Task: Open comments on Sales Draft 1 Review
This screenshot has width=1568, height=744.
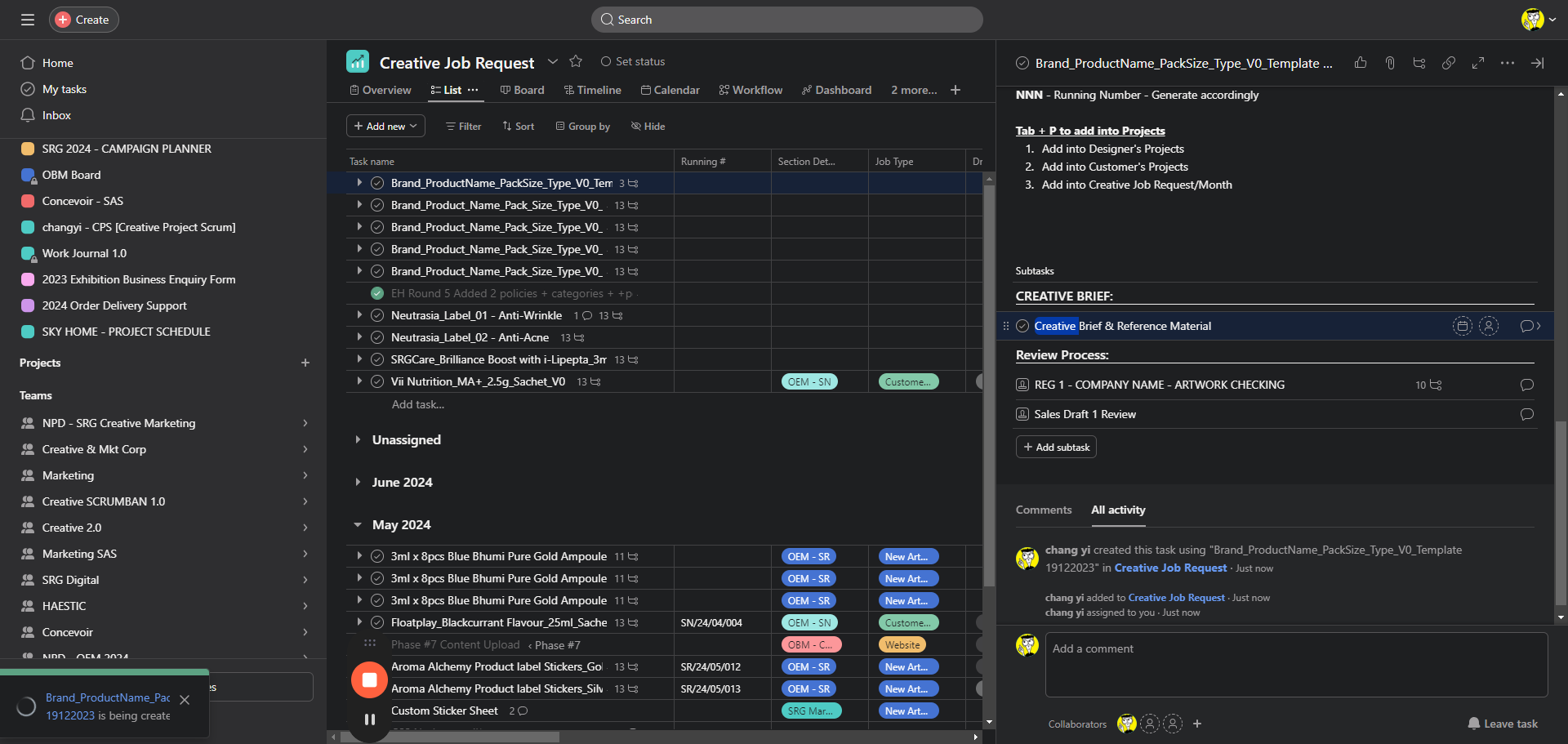Action: coord(1527,414)
